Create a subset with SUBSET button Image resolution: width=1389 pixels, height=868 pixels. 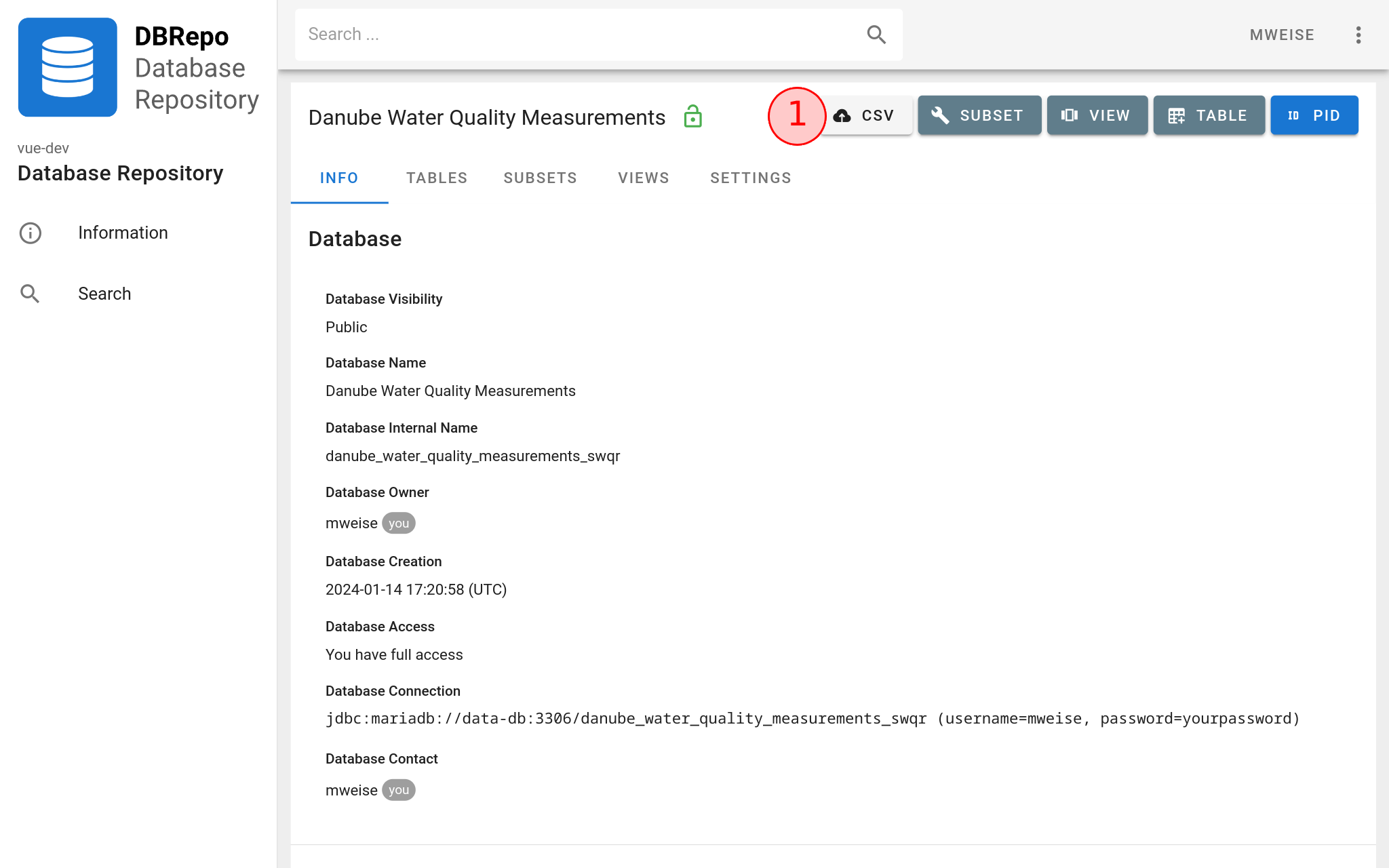point(979,115)
